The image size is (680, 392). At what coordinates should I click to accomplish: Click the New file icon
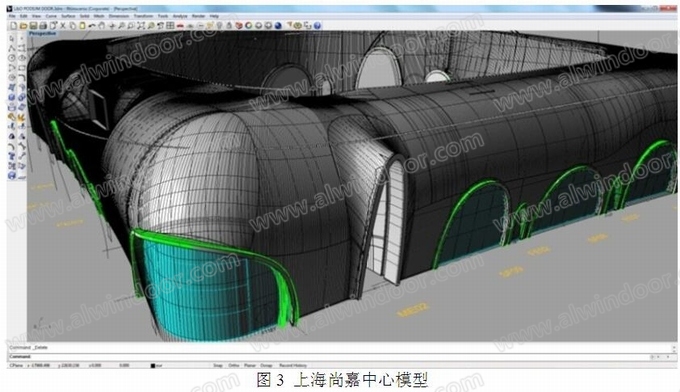[13, 26]
